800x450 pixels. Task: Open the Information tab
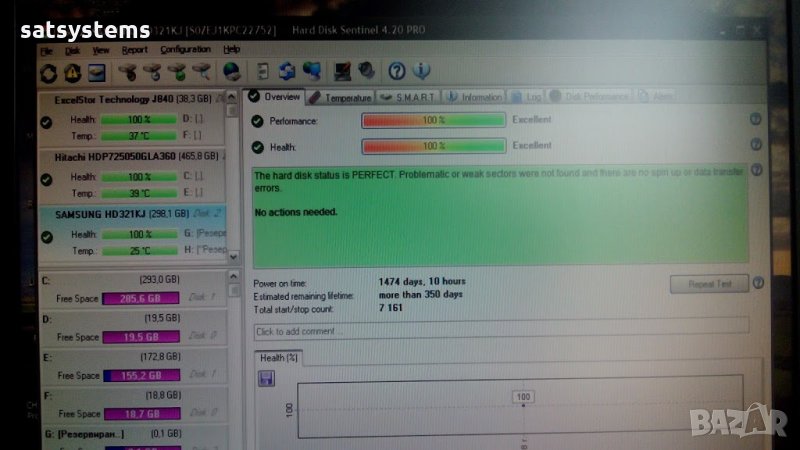(x=475, y=97)
